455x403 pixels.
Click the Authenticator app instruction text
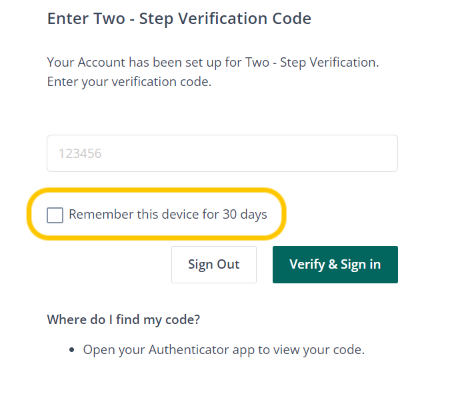(224, 350)
